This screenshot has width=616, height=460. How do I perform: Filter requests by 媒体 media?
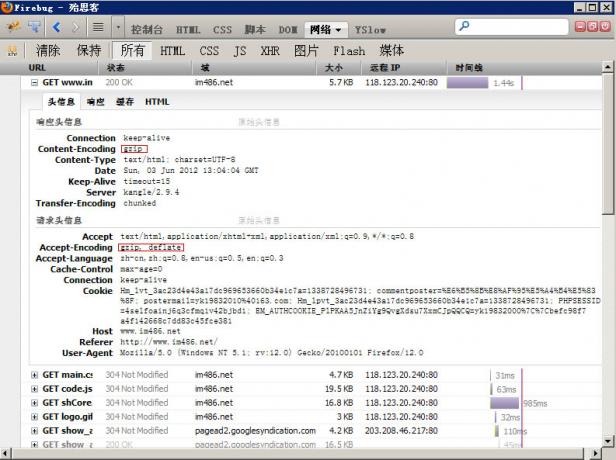(391, 50)
